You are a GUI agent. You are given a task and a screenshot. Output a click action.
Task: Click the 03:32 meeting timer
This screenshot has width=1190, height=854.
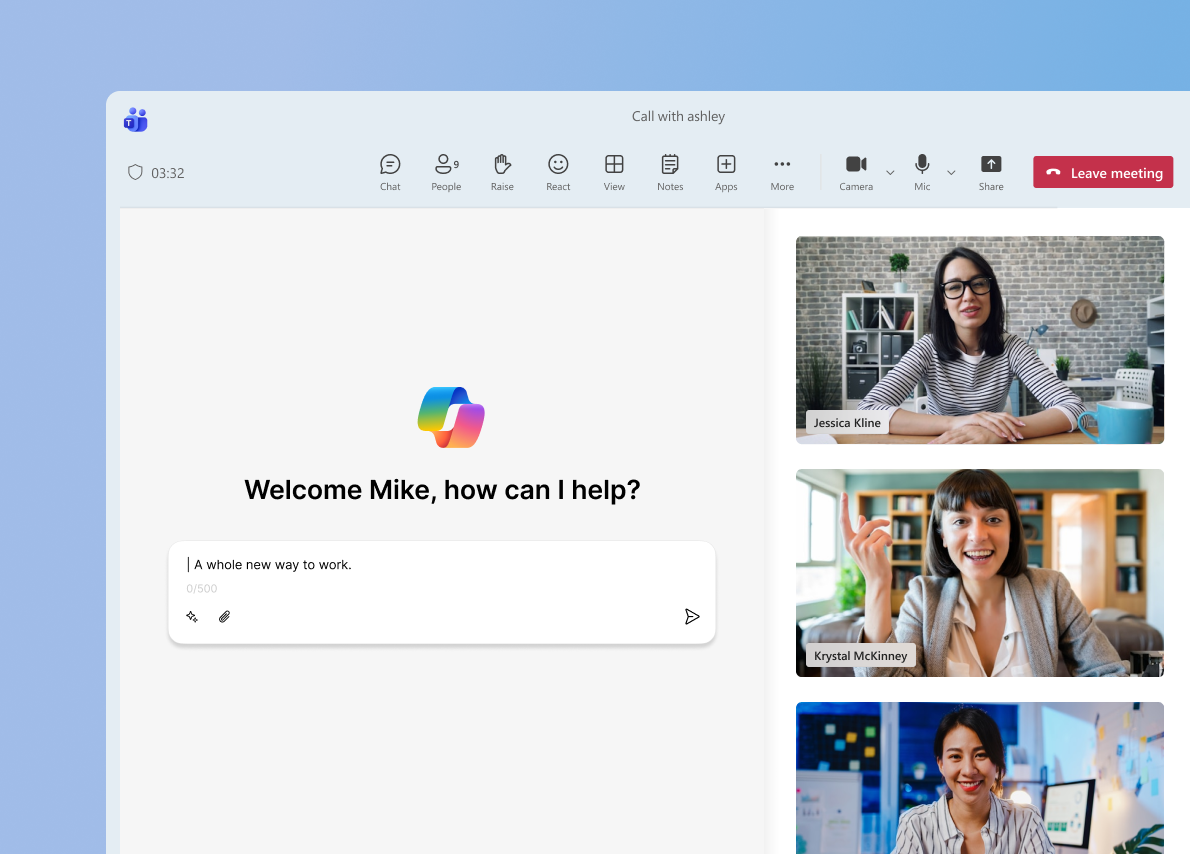[168, 173]
